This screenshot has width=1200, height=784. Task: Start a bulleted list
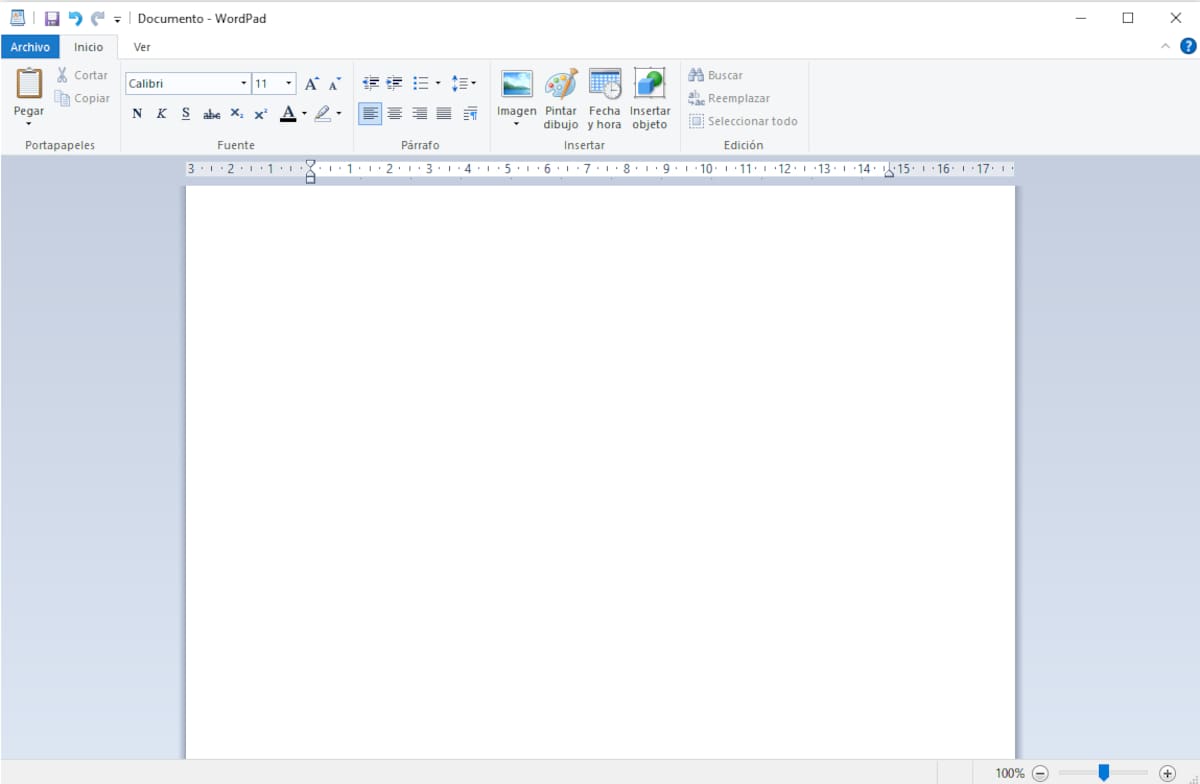click(421, 83)
